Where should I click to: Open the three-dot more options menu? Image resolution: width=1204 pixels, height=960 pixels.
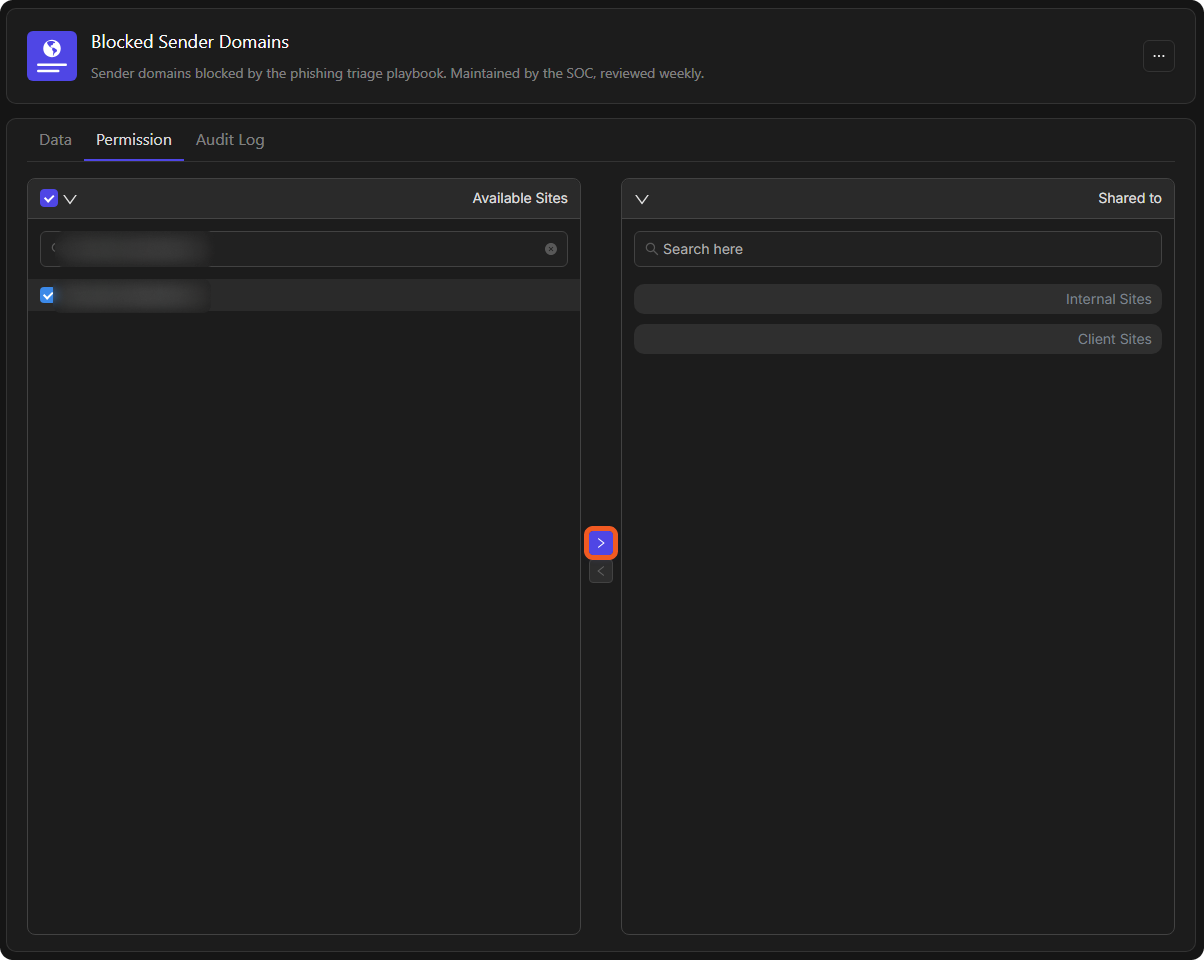tap(1159, 56)
